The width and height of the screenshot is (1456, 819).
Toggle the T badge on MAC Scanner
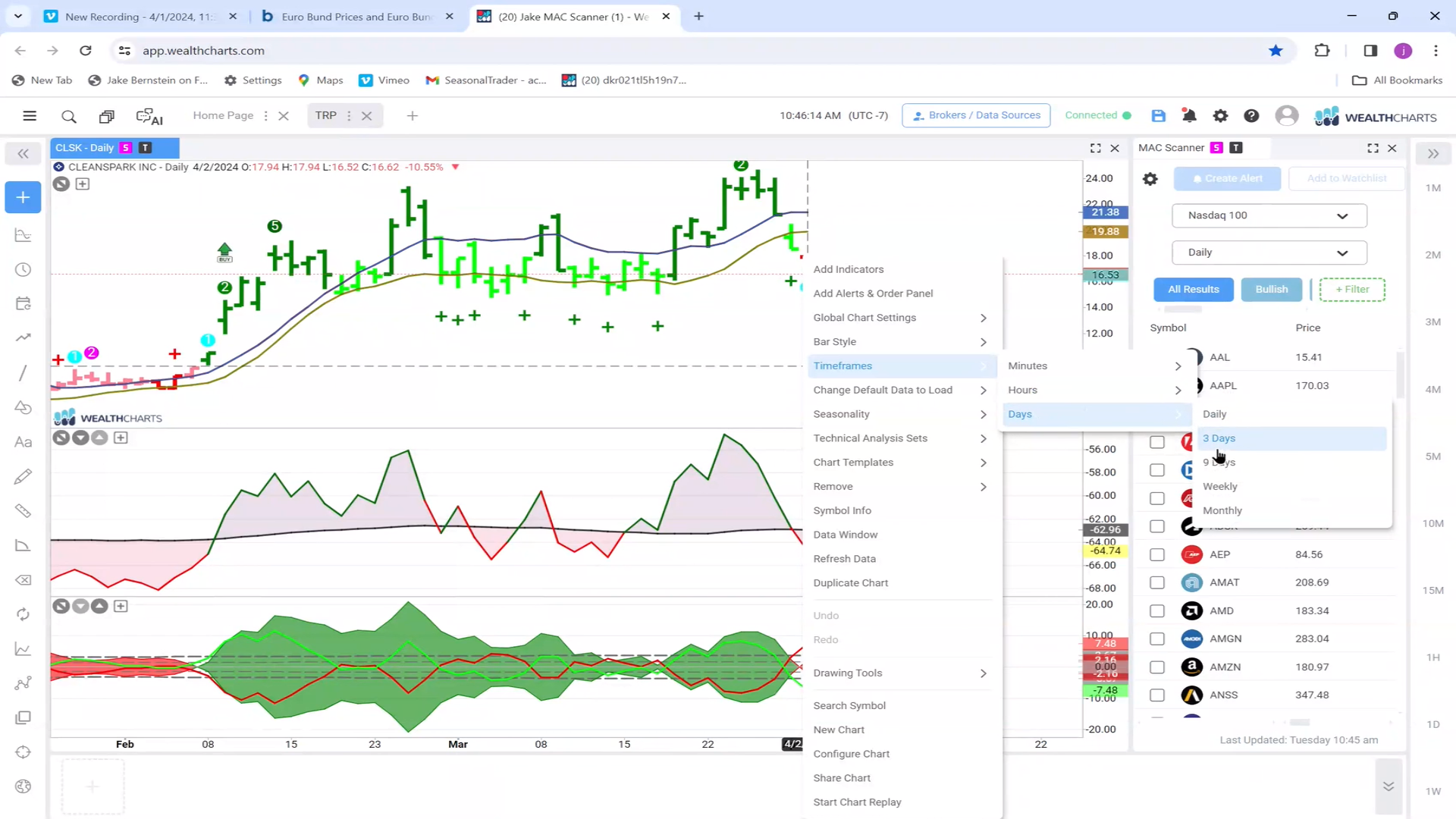pos(1236,148)
